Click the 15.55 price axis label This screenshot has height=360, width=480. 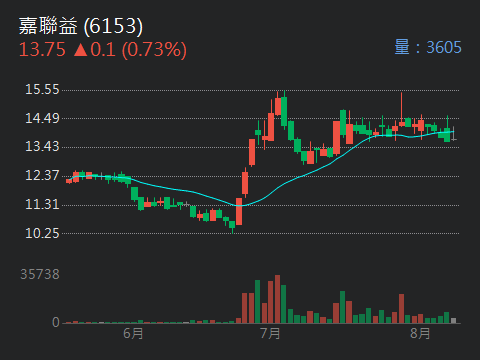click(x=42, y=89)
